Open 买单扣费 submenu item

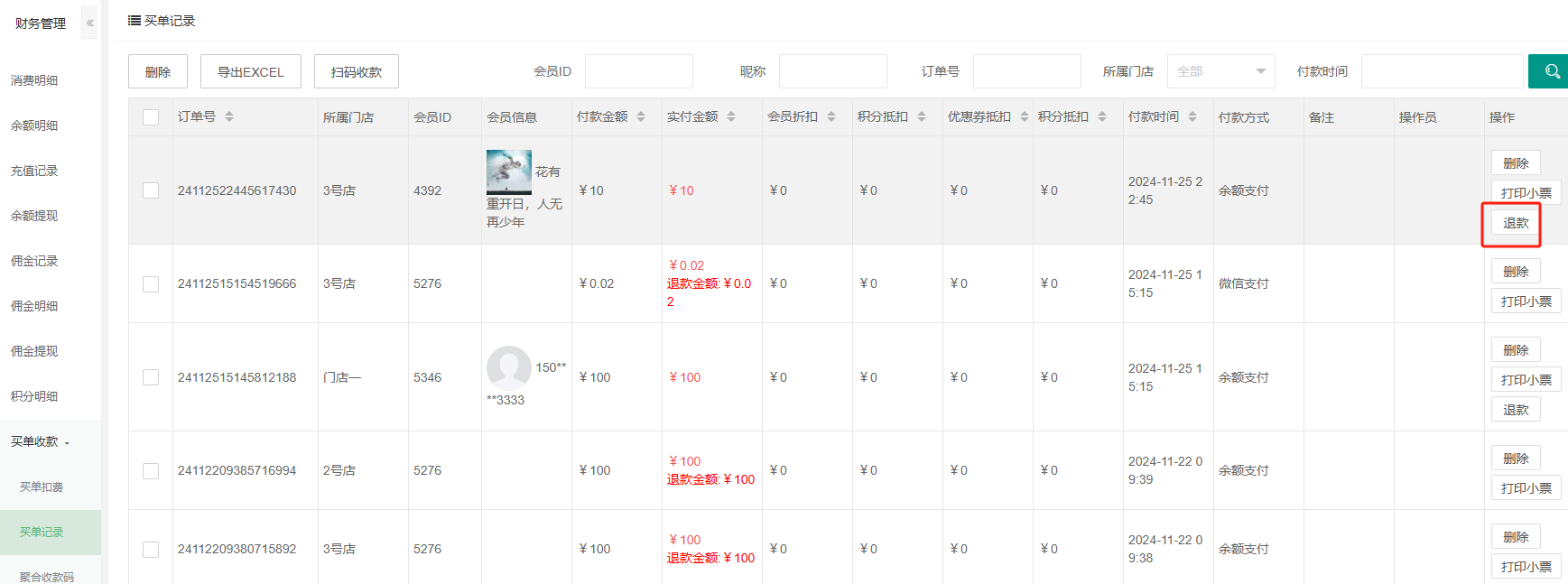click(42, 487)
